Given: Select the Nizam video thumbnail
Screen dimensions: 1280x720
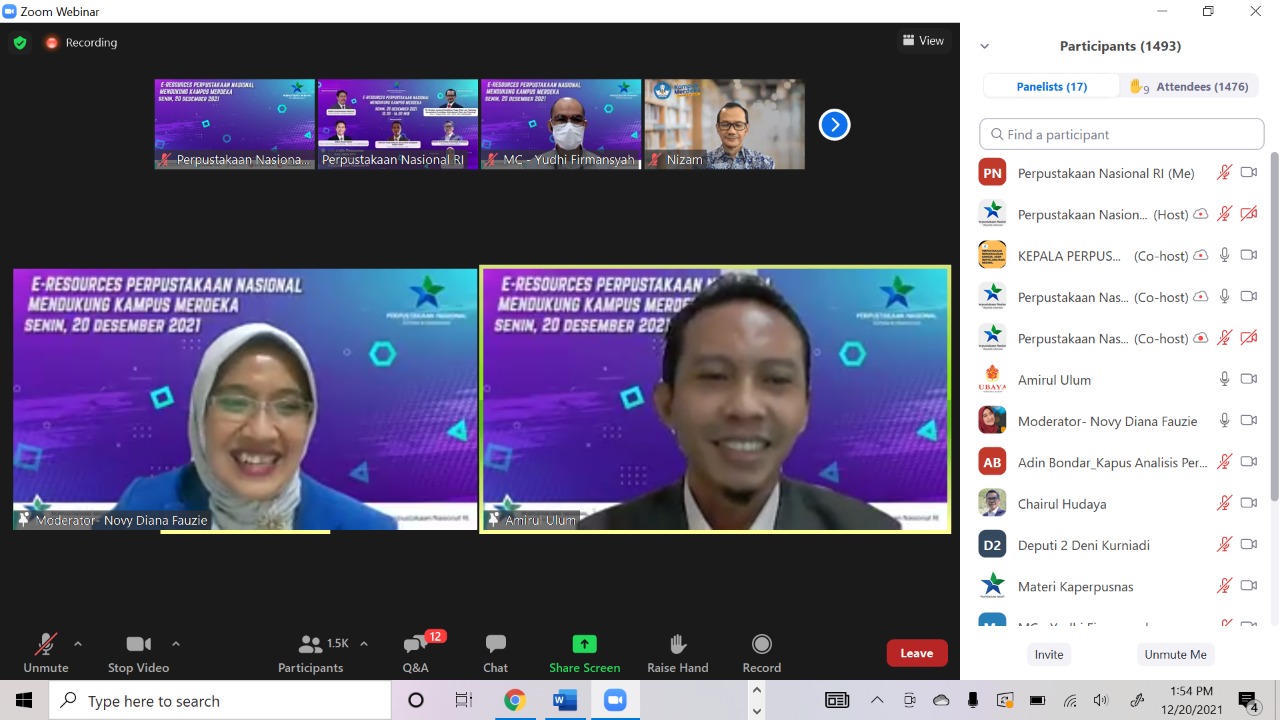Looking at the screenshot, I should [725, 124].
